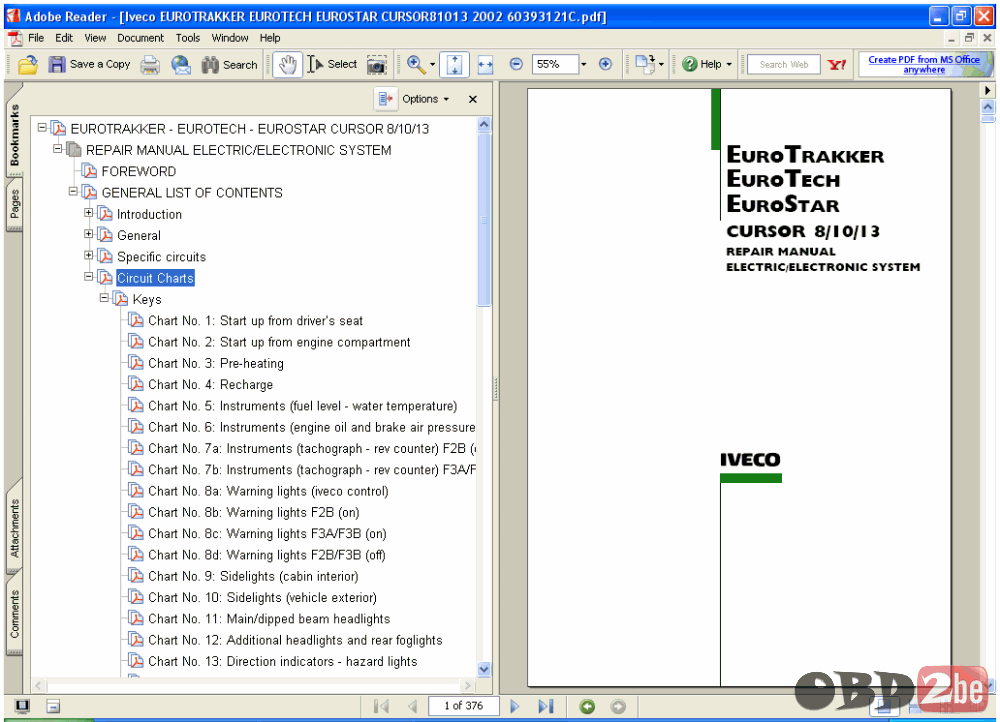
Task: Activate the Hand tool
Action: click(x=288, y=64)
